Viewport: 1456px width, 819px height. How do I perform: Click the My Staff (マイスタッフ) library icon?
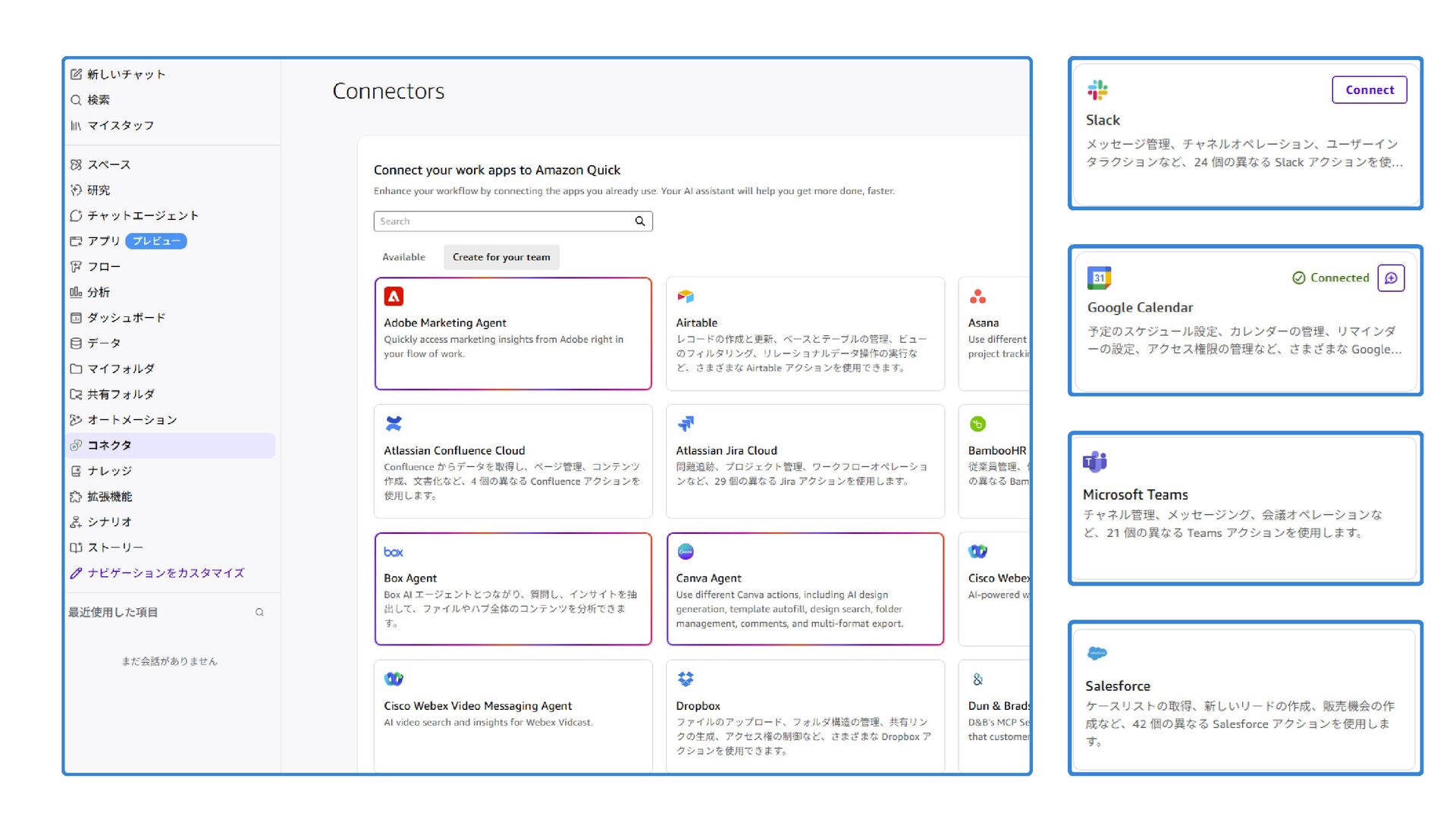[x=76, y=126]
